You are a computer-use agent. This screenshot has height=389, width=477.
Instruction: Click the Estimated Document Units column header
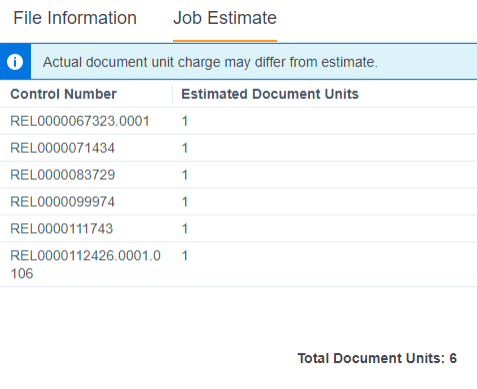270,94
